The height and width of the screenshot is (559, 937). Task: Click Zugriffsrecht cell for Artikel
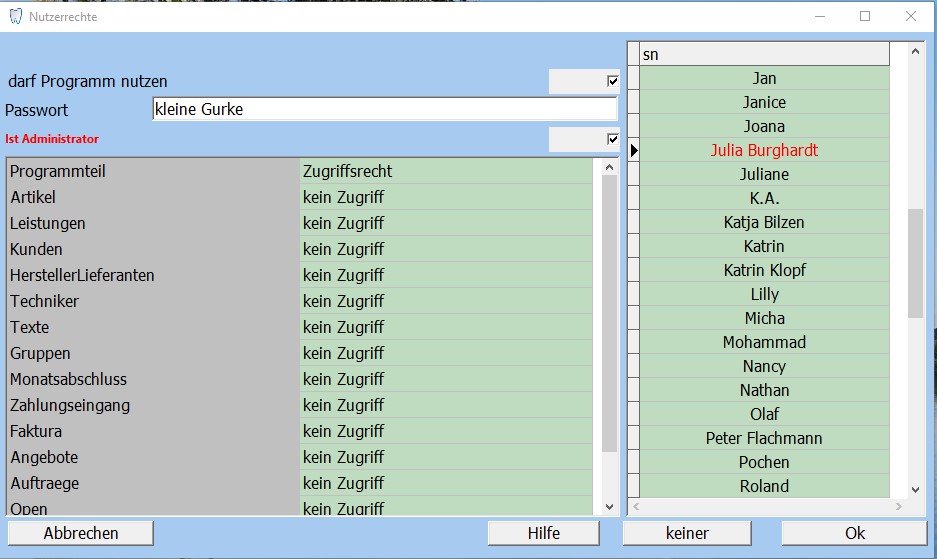[x=448, y=197]
